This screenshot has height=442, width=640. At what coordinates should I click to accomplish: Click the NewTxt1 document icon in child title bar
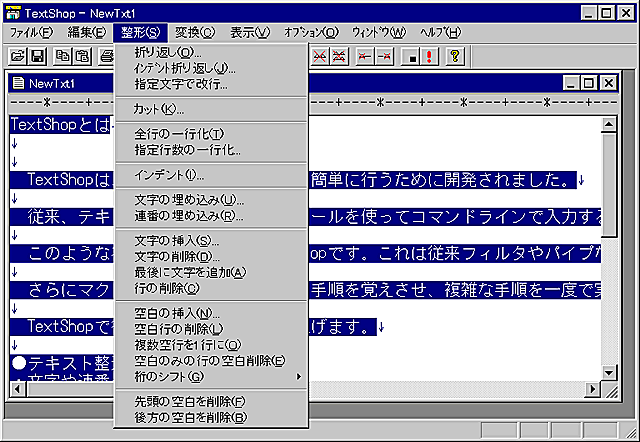[x=18, y=83]
